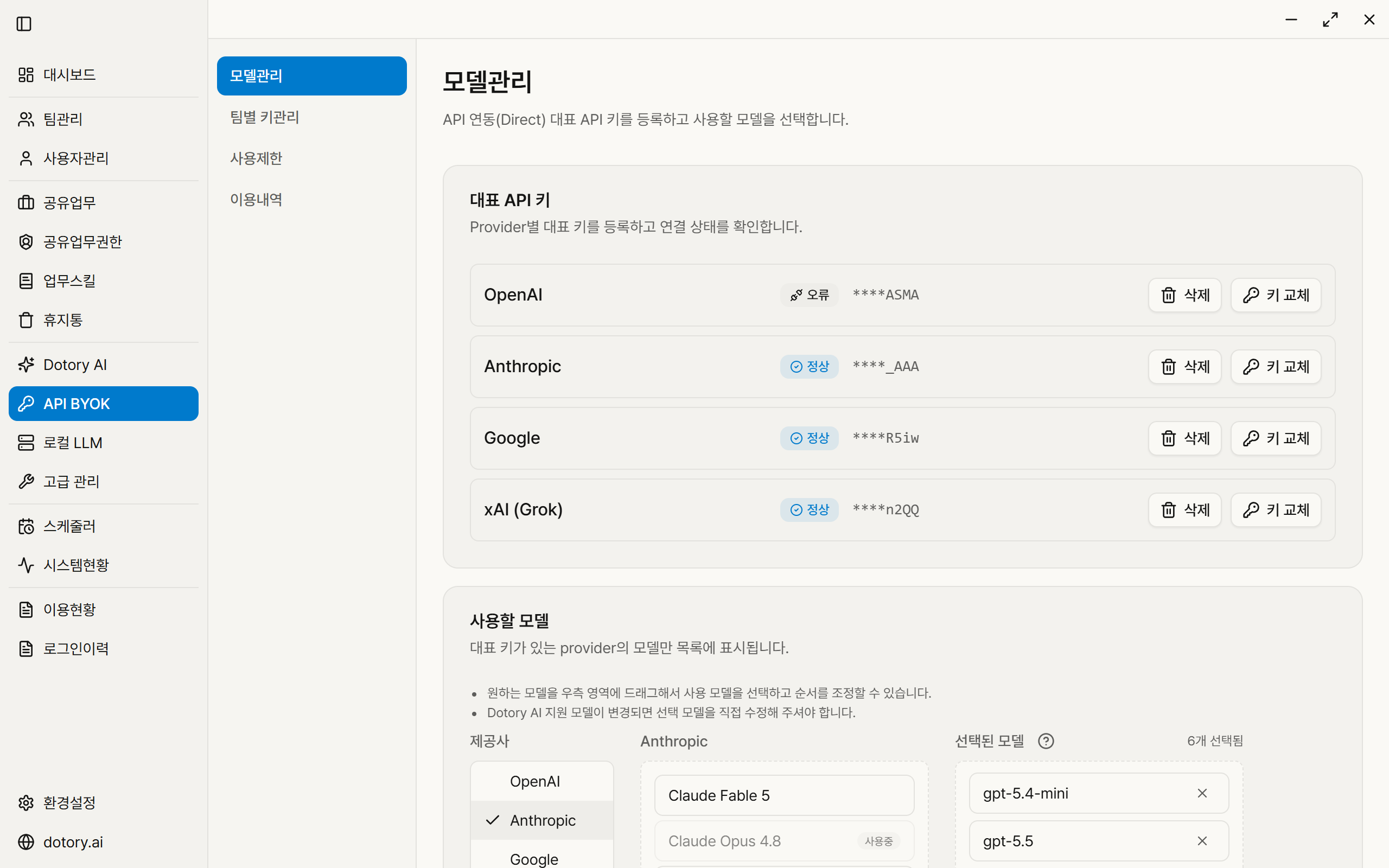Delete the xAI (Grok) API key
The height and width of the screenshot is (868, 1389).
1184,510
